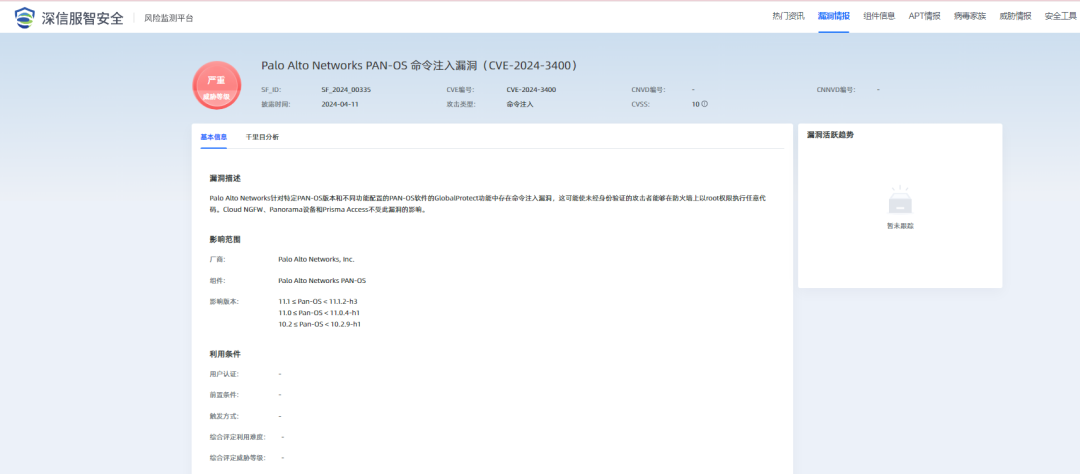The height and width of the screenshot is (474, 1080).
Task: Click the 2024-04-11 disclosure date
Action: [x=340, y=105]
